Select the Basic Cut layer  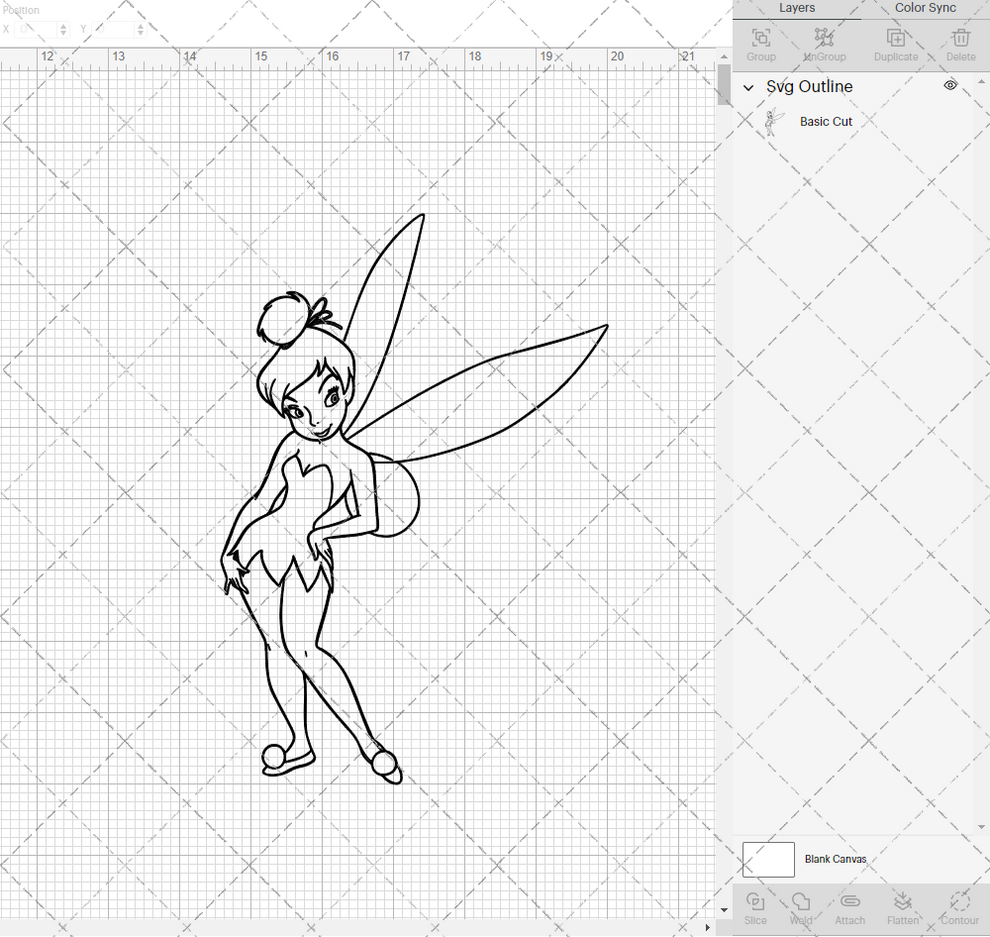(826, 121)
